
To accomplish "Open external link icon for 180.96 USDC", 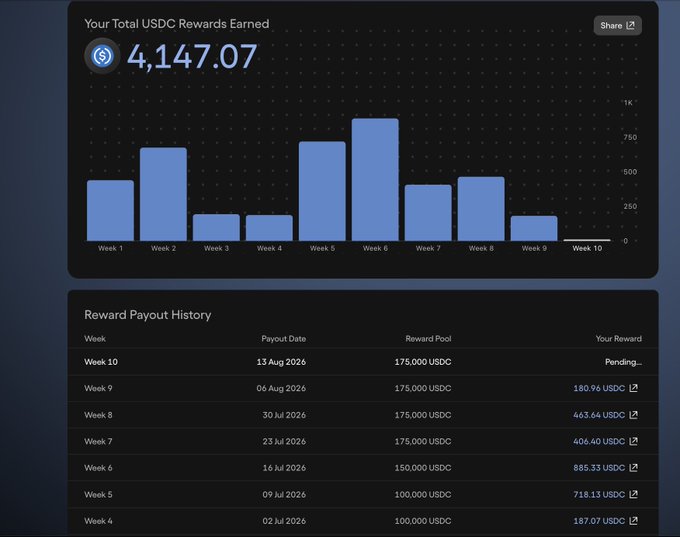I will [634, 388].
